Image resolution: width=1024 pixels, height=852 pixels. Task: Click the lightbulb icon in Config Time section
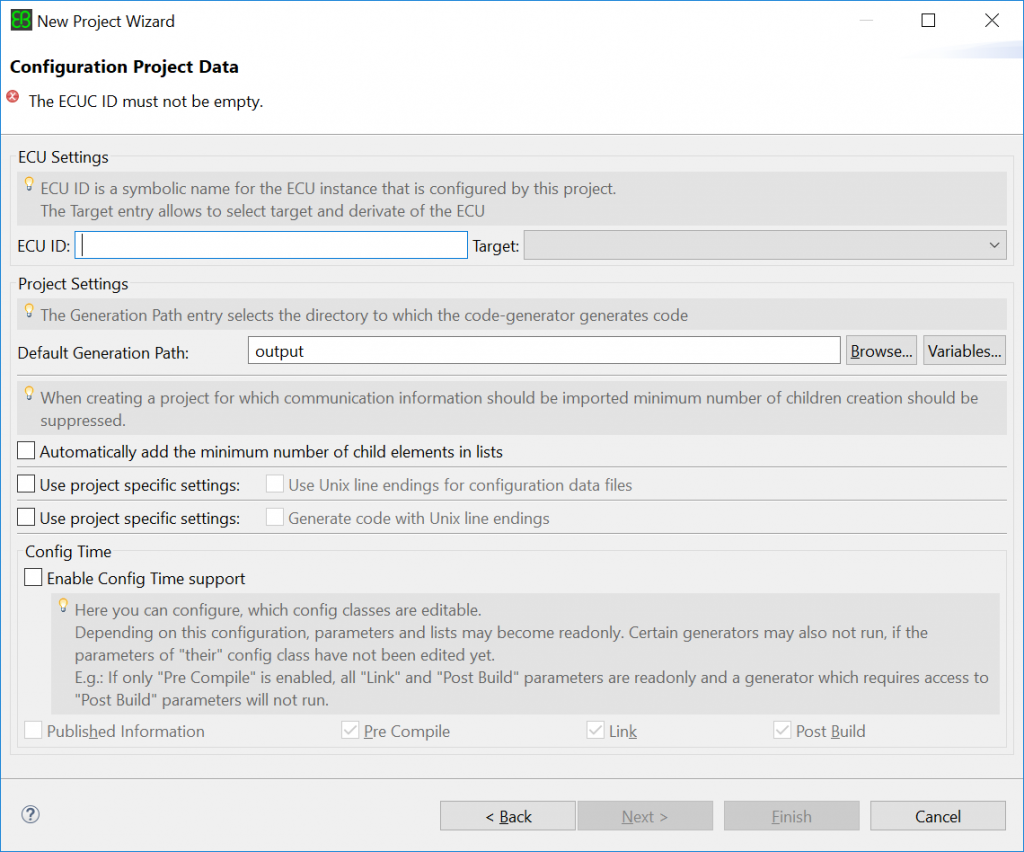click(64, 606)
